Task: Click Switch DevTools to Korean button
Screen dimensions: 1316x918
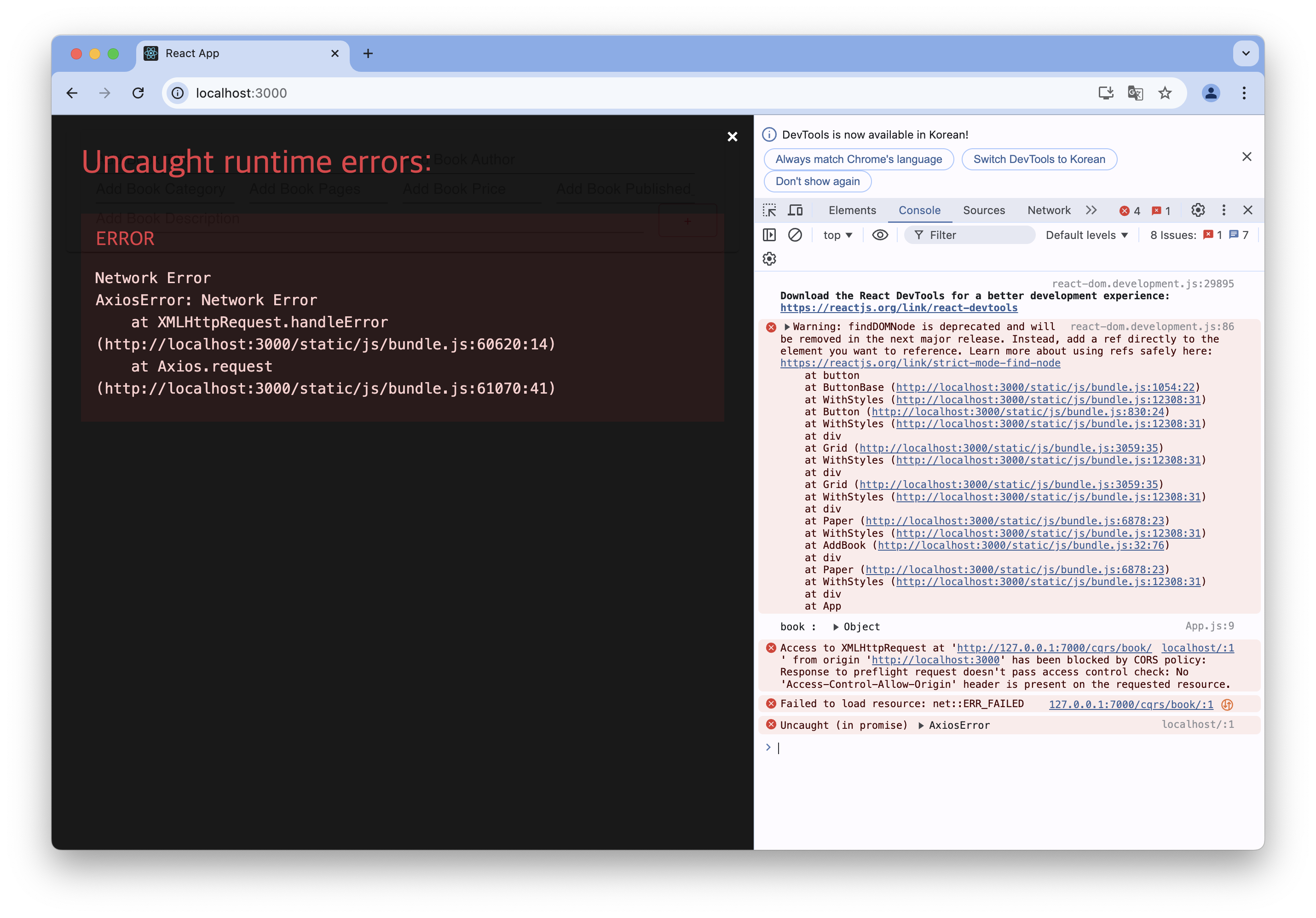Action: tap(1039, 159)
